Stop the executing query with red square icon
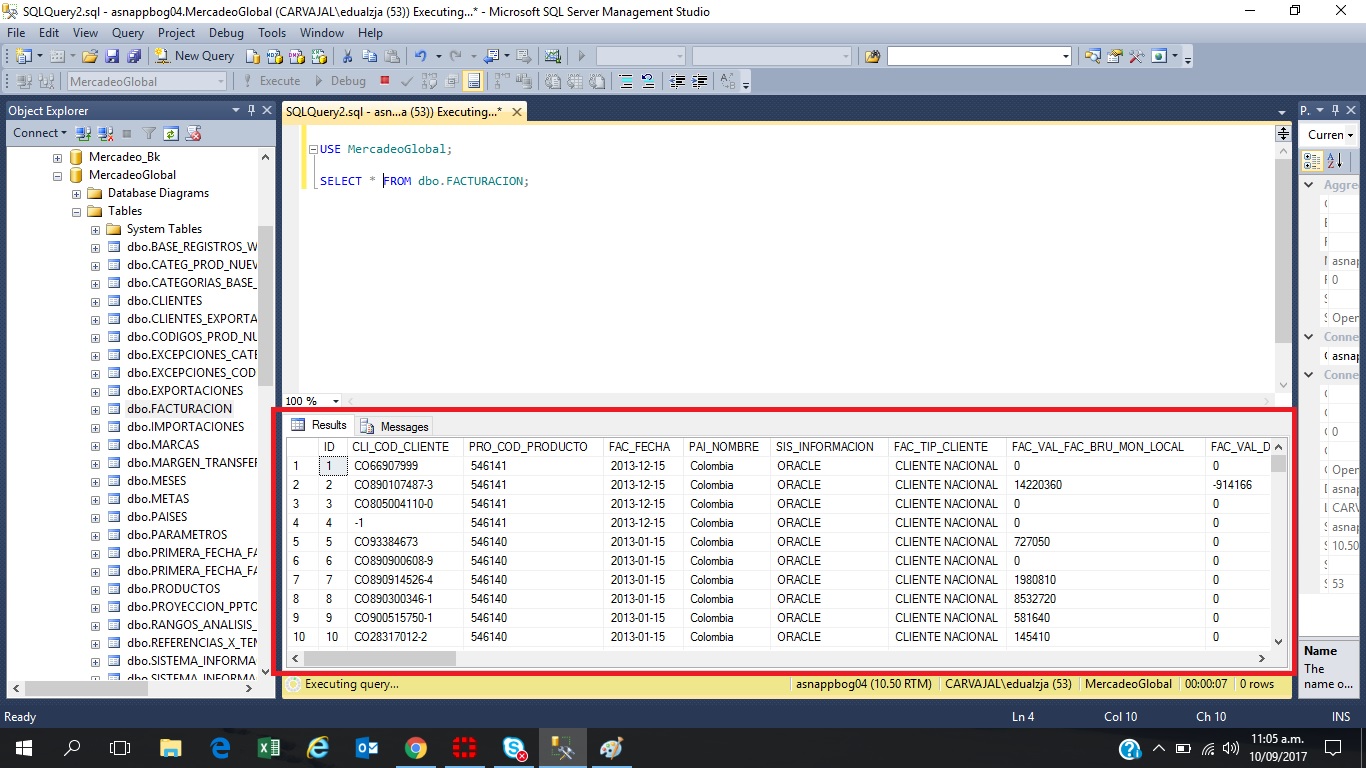Image resolution: width=1366 pixels, height=768 pixels. tap(383, 81)
